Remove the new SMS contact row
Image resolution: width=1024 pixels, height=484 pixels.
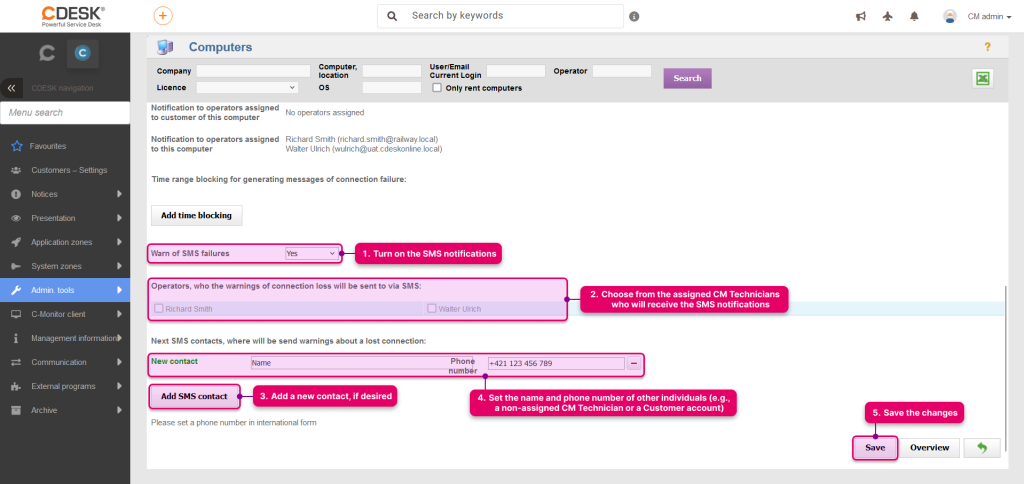tap(633, 364)
